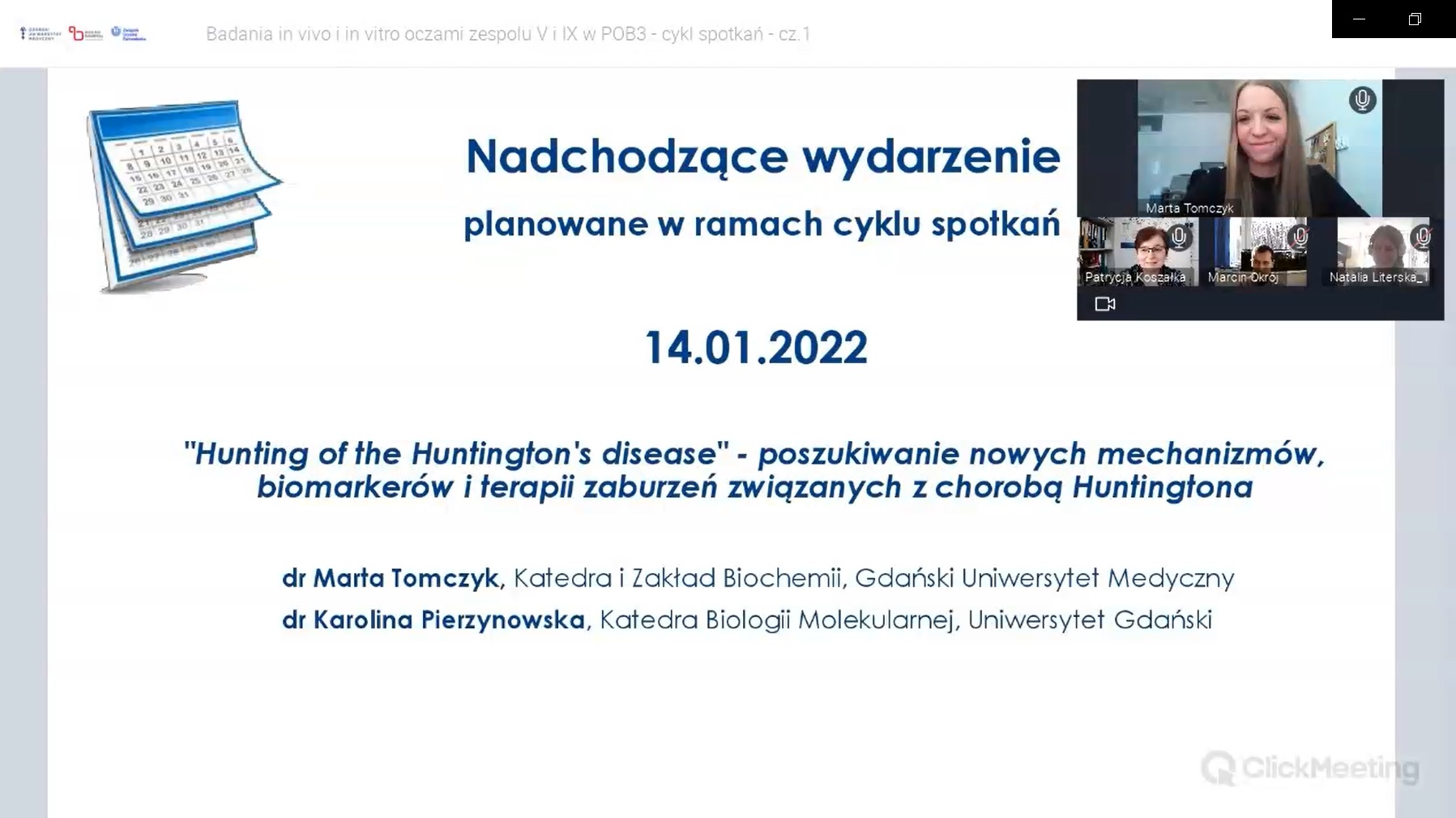Click the calendar image on the slide

(x=184, y=195)
